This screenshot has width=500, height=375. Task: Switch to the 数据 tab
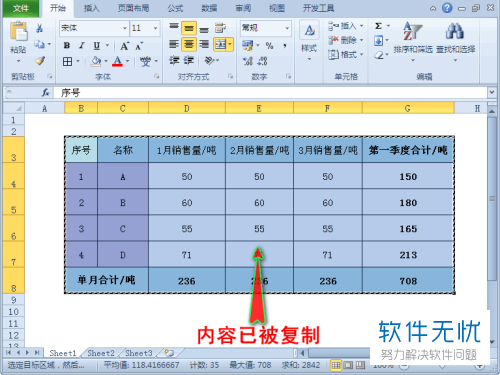tap(209, 8)
